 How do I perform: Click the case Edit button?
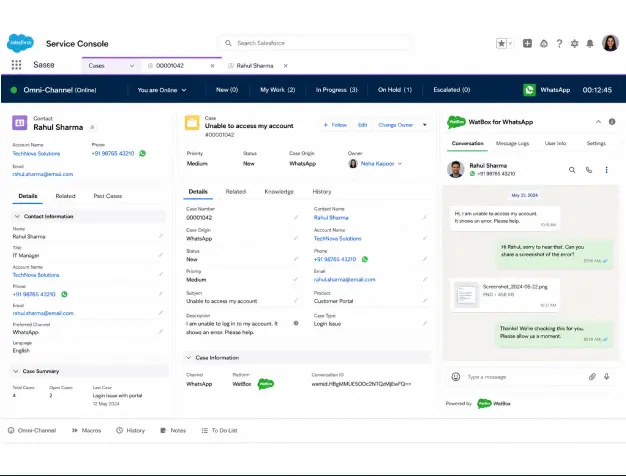tap(363, 125)
